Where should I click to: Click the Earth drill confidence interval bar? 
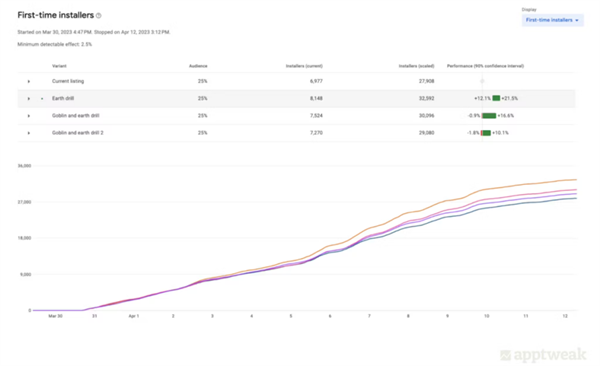[x=496, y=98]
